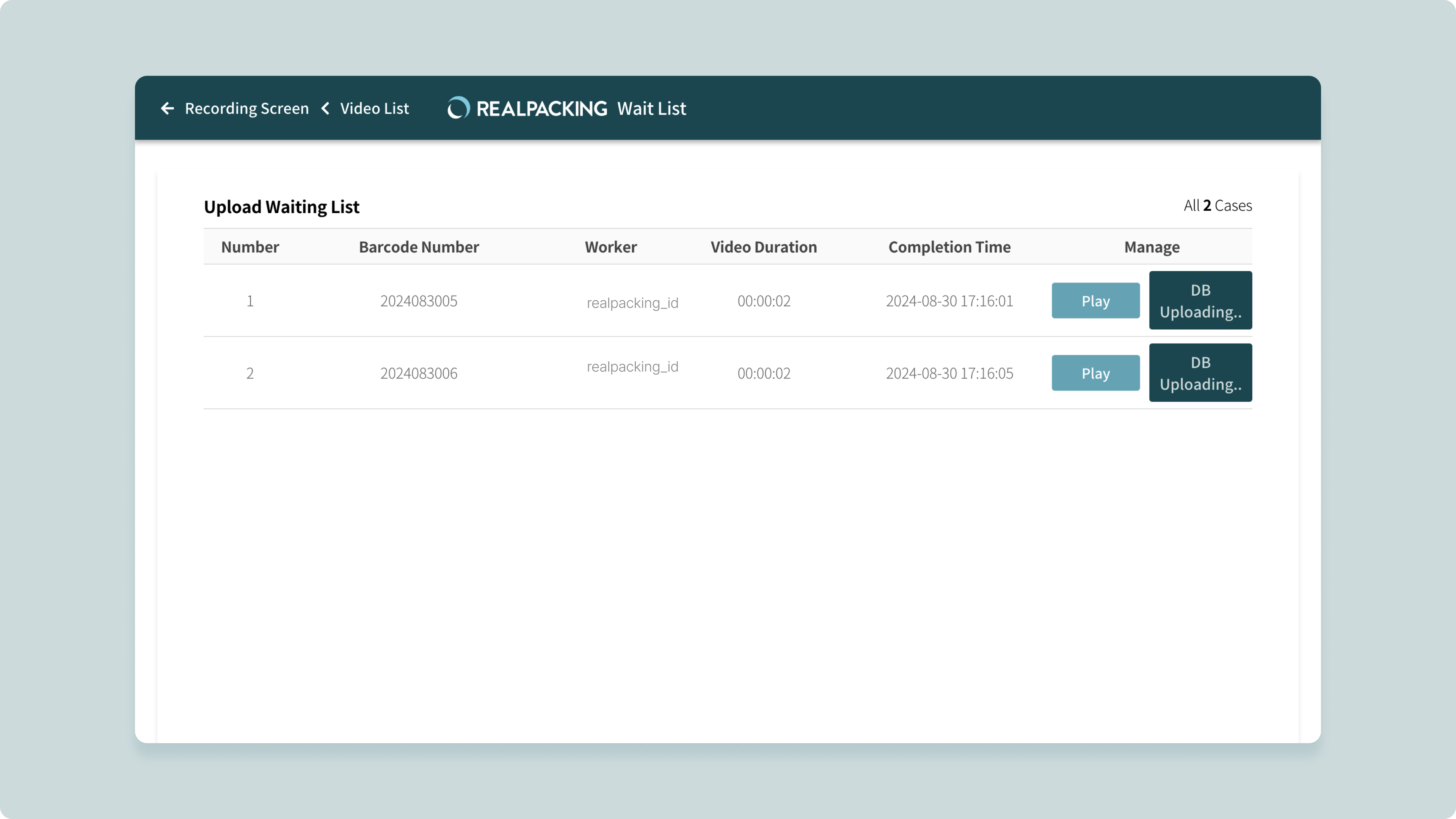
Task: Click the REALPACKING circular logo icon
Action: click(458, 108)
